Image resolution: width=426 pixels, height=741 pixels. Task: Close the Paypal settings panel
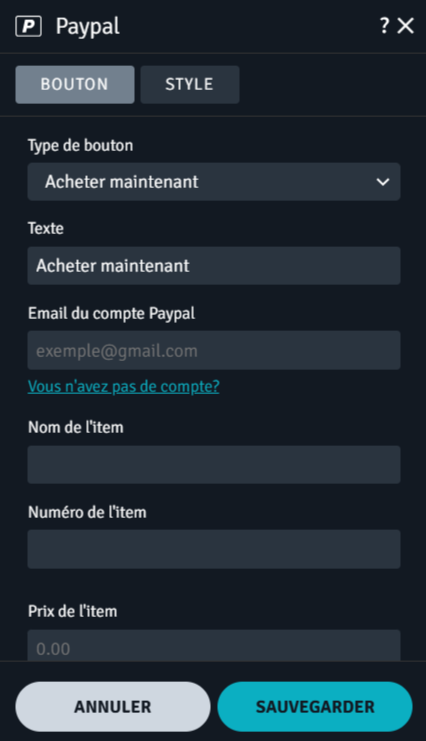click(406, 26)
